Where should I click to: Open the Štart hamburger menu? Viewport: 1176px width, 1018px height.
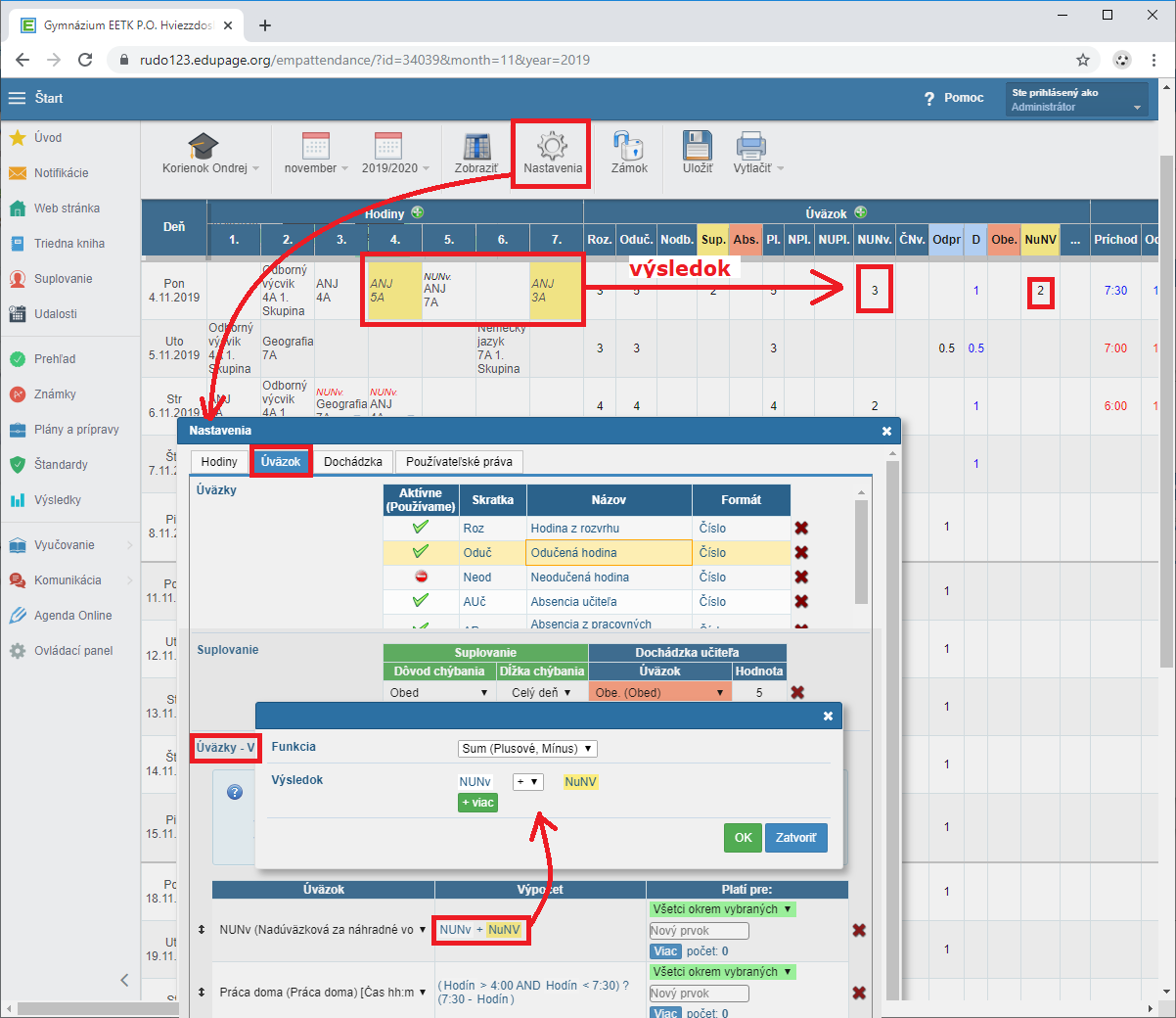17,98
